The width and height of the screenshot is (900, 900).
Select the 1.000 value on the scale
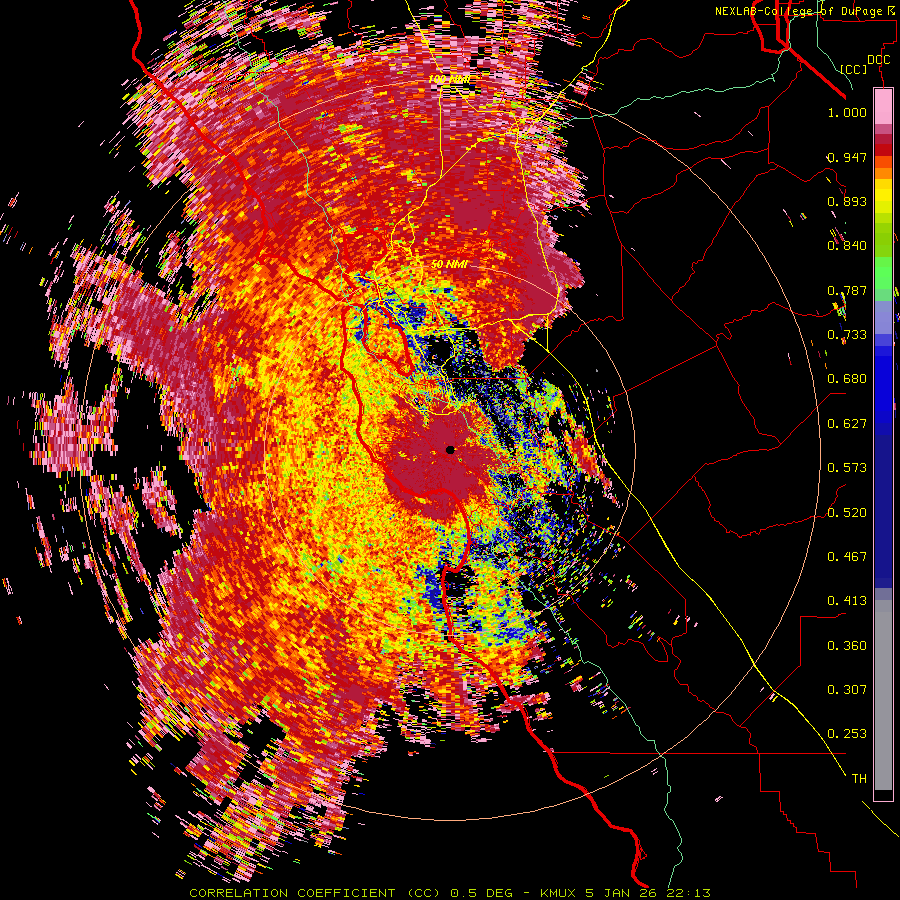point(847,112)
